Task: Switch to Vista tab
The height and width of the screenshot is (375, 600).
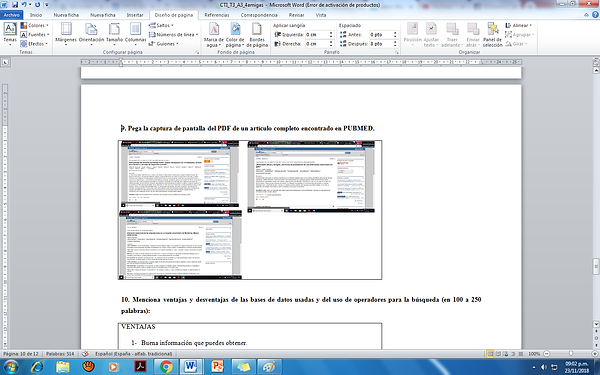Action: (x=321, y=15)
